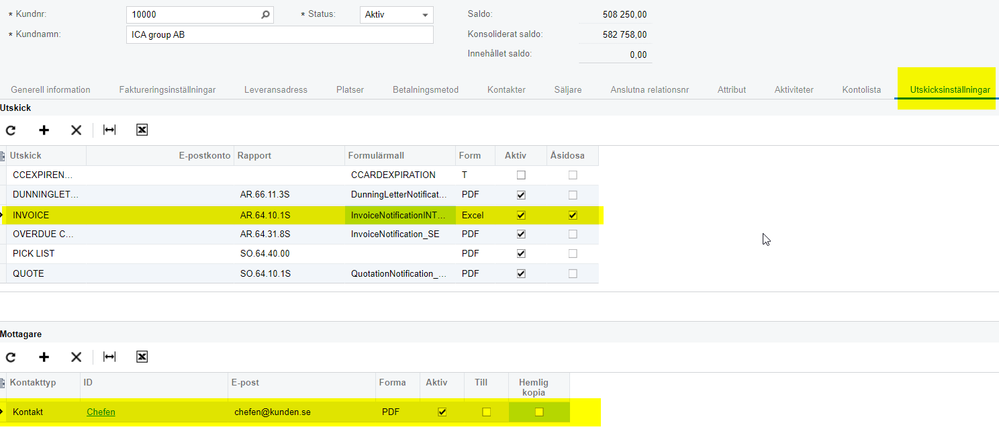The image size is (999, 440).
Task: Toggle Till checkbox for Chefen recipient
Action: click(486, 412)
